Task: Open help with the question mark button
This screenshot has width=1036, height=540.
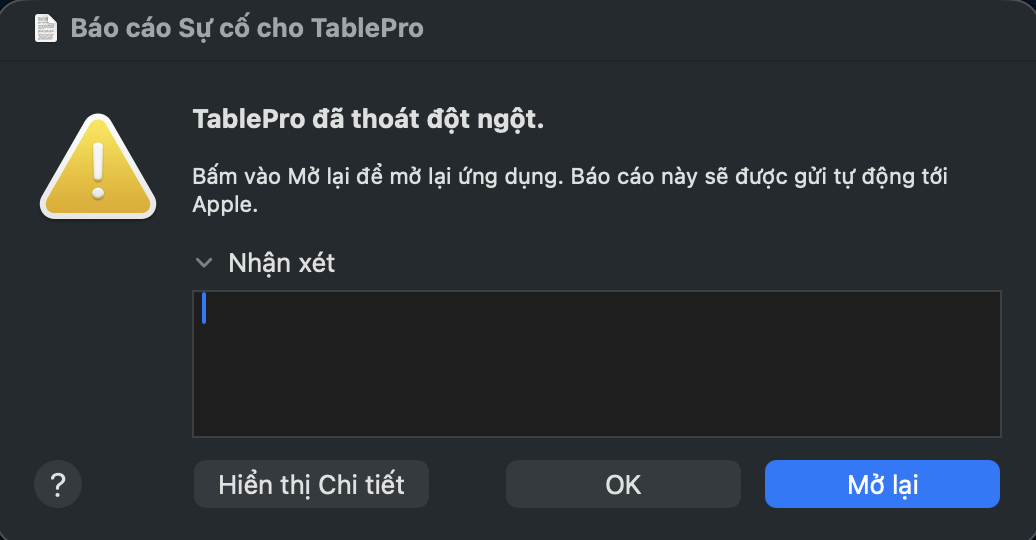Action: (58, 484)
